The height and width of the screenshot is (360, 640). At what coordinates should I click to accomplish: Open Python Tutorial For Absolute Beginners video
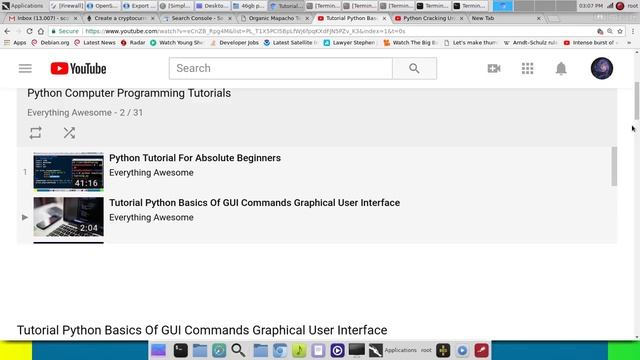pos(195,158)
